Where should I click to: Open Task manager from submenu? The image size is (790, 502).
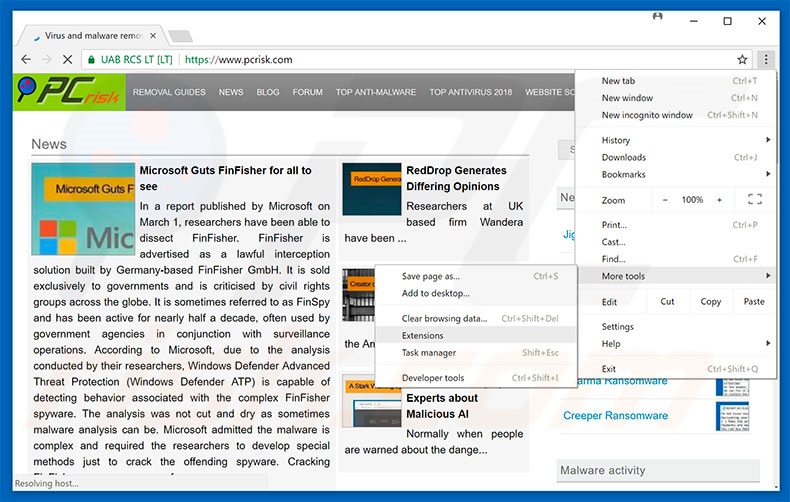point(476,353)
